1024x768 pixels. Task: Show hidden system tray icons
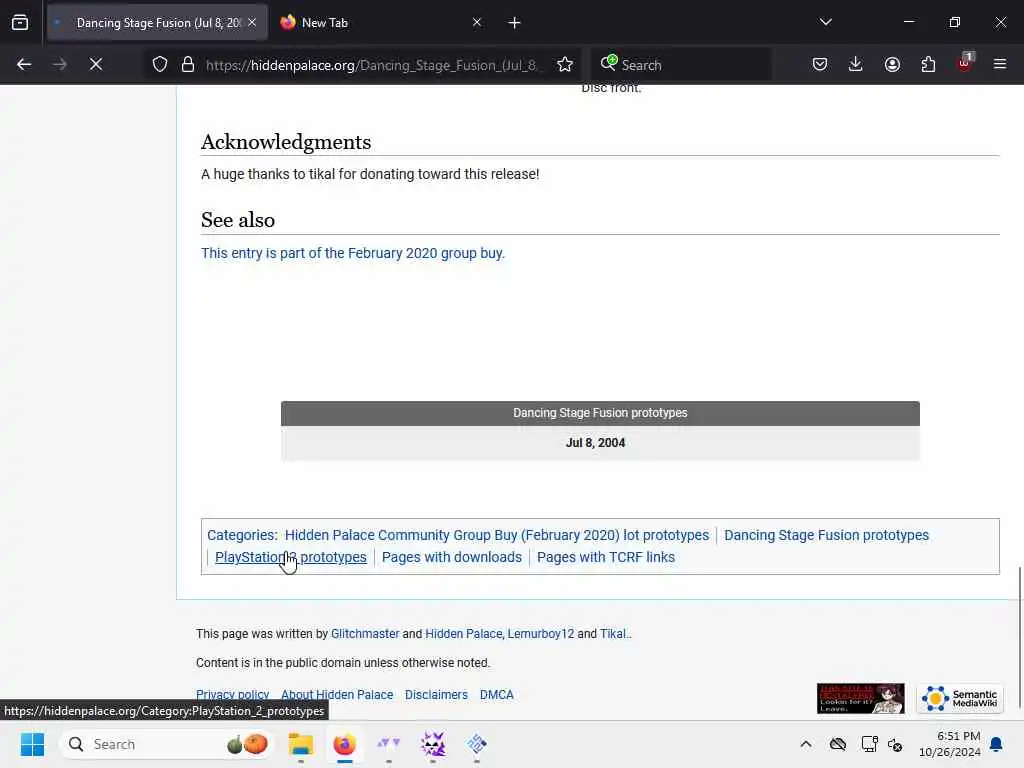(x=806, y=744)
